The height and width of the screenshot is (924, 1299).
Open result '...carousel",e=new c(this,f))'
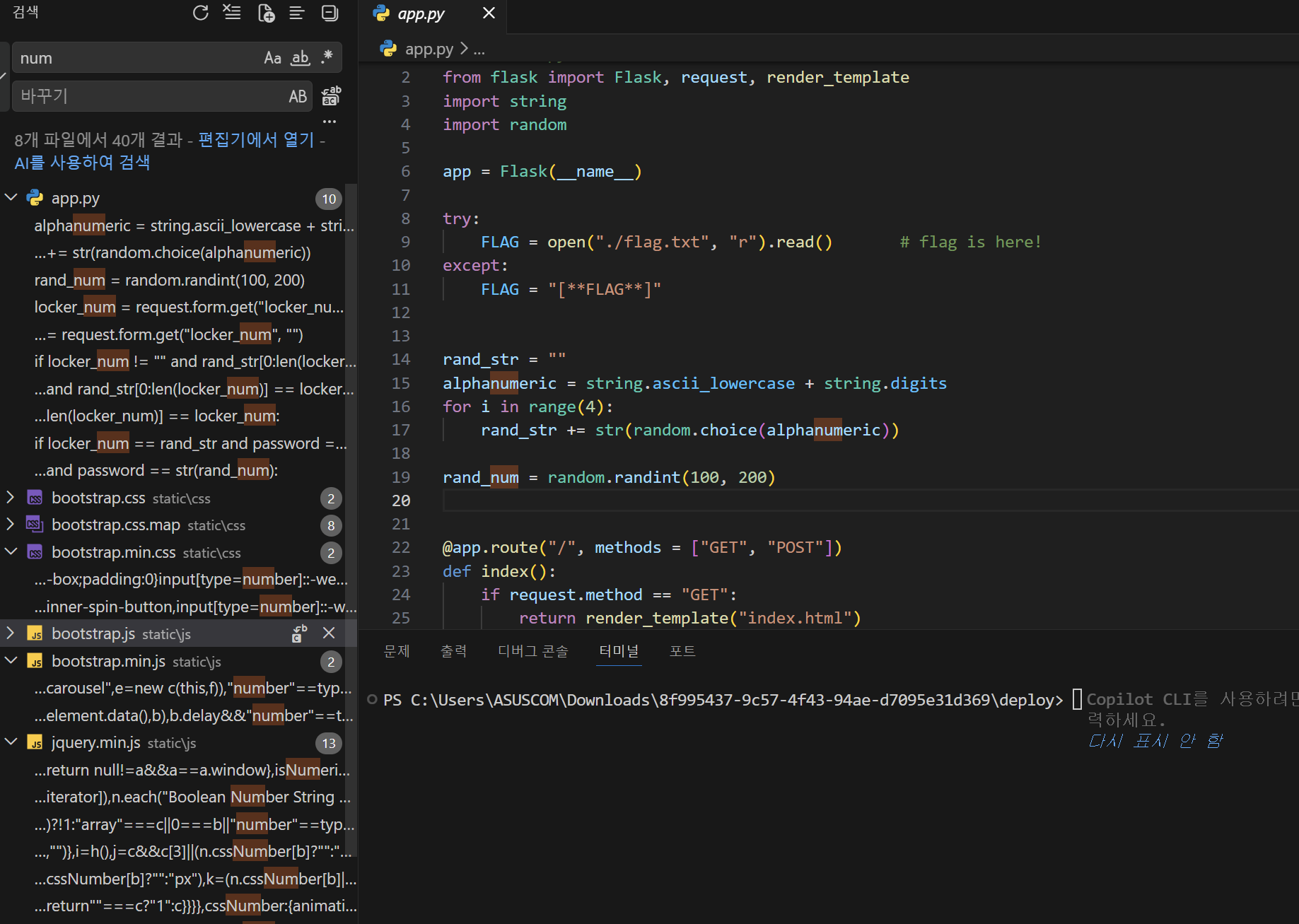point(193,688)
